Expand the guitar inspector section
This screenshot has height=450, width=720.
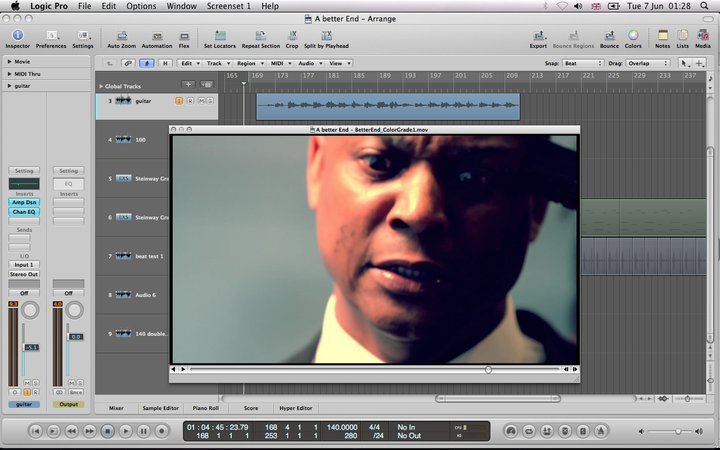pos(9,86)
